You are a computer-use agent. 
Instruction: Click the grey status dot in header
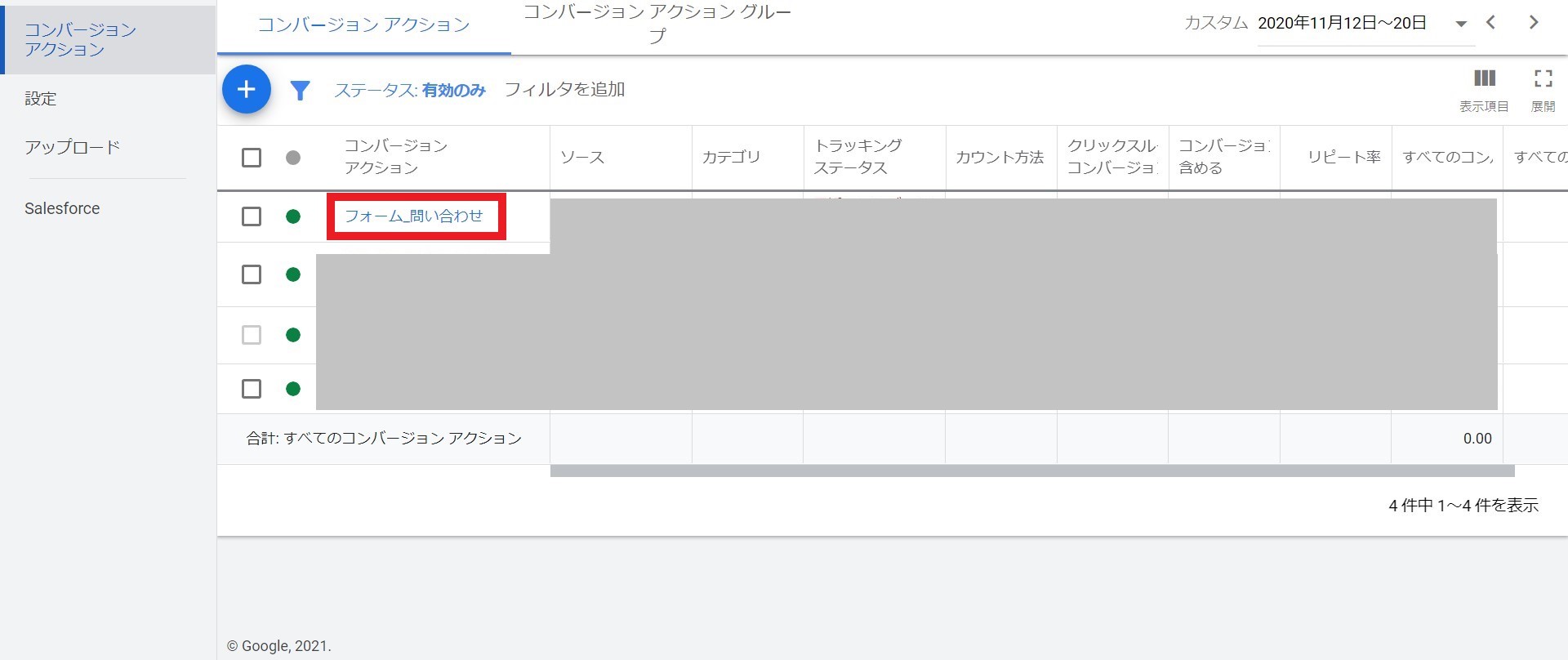pyautogui.click(x=293, y=158)
